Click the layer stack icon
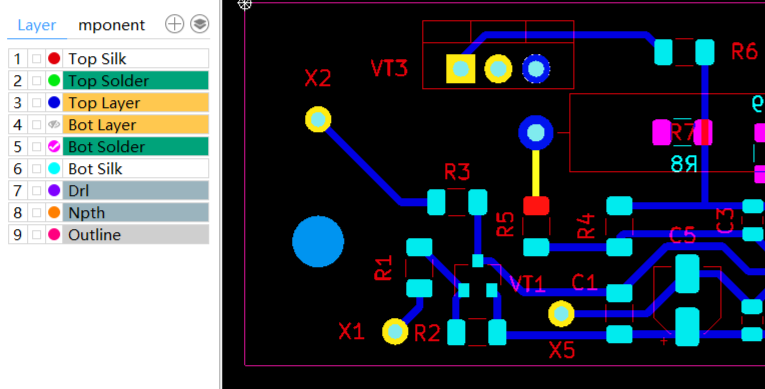The image size is (765, 389). (x=200, y=24)
